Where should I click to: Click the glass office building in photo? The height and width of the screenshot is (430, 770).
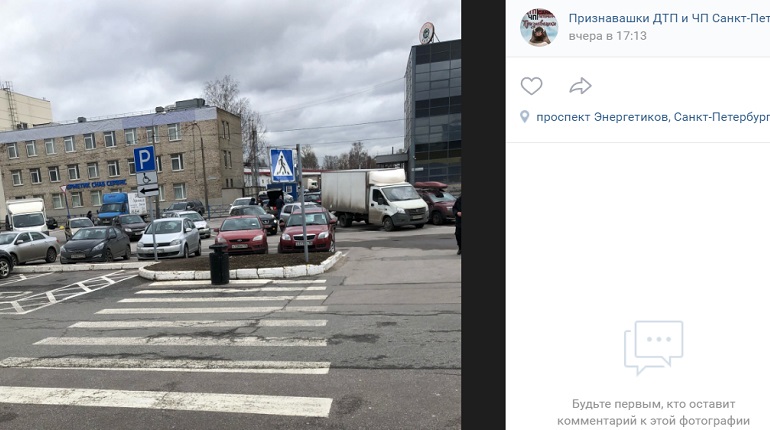coord(433,110)
